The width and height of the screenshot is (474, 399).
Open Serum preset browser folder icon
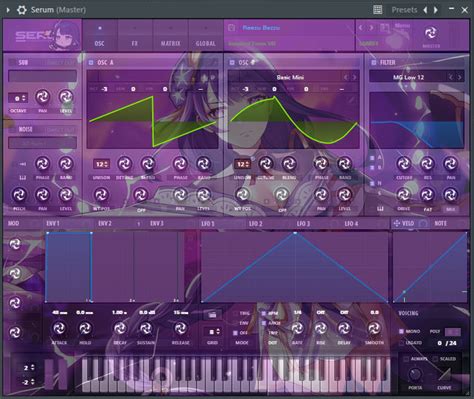pyautogui.click(x=384, y=28)
